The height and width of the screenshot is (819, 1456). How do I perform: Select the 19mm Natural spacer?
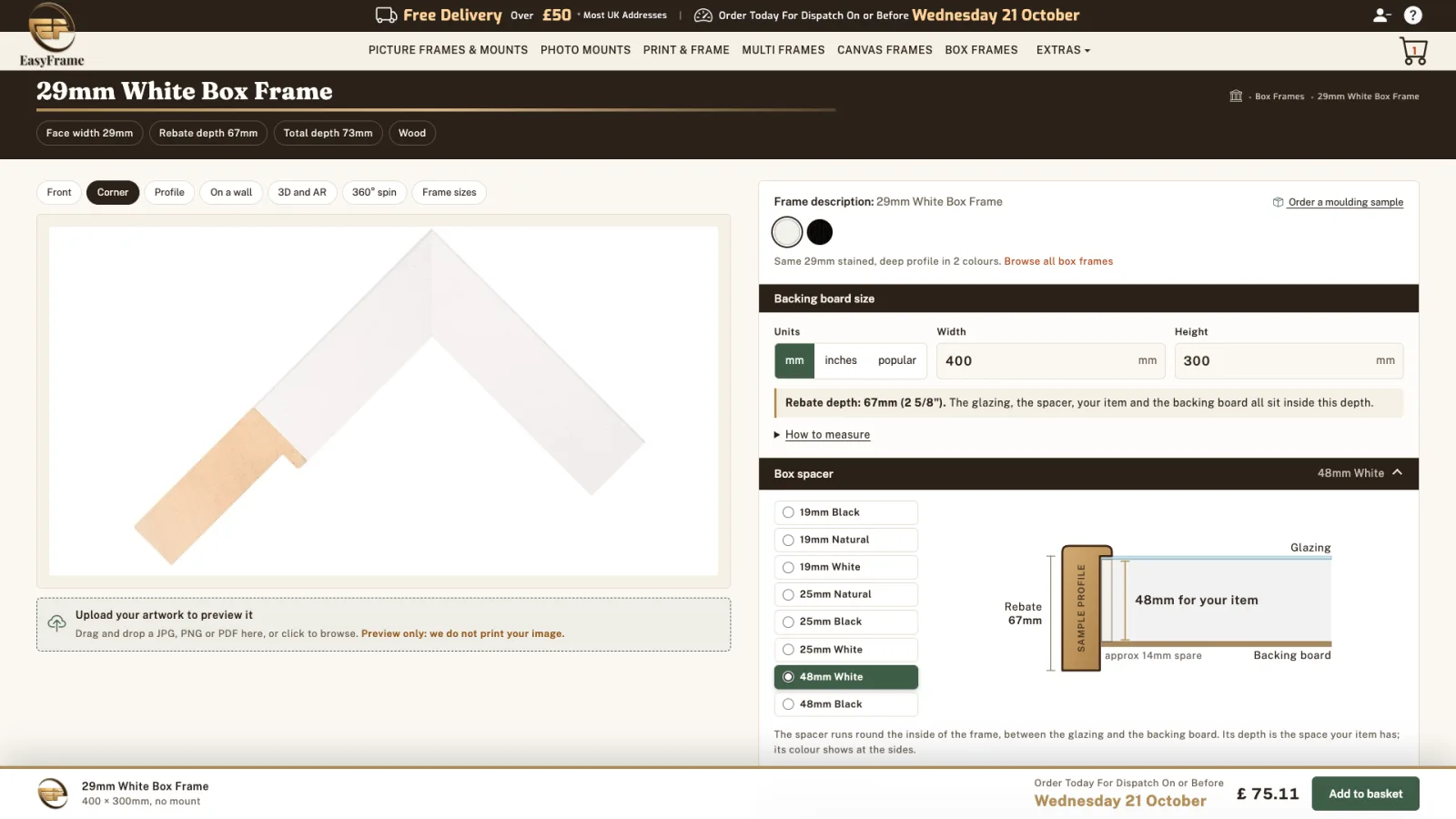click(846, 540)
